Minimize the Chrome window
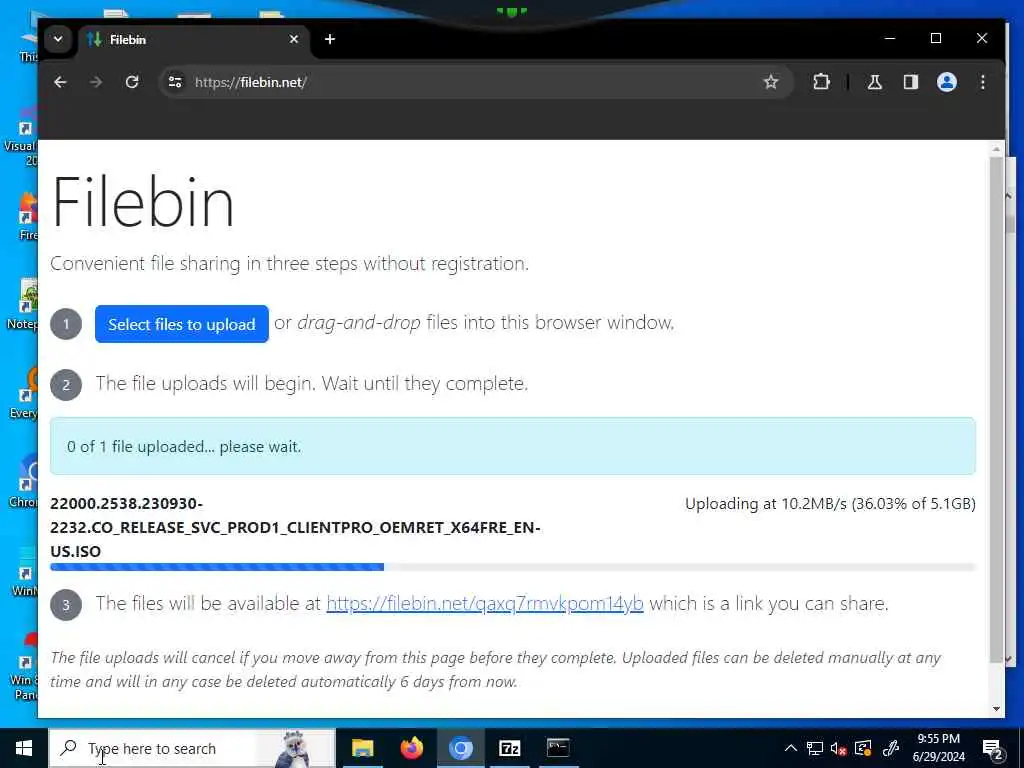Image resolution: width=1024 pixels, height=768 pixels. click(x=889, y=39)
